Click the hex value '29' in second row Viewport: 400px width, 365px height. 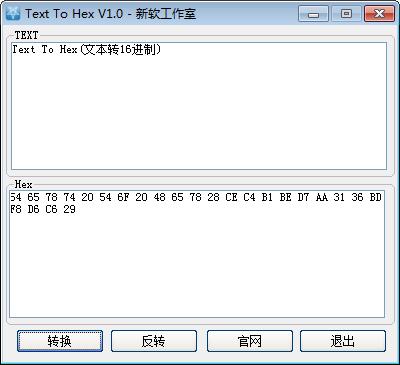click(69, 209)
